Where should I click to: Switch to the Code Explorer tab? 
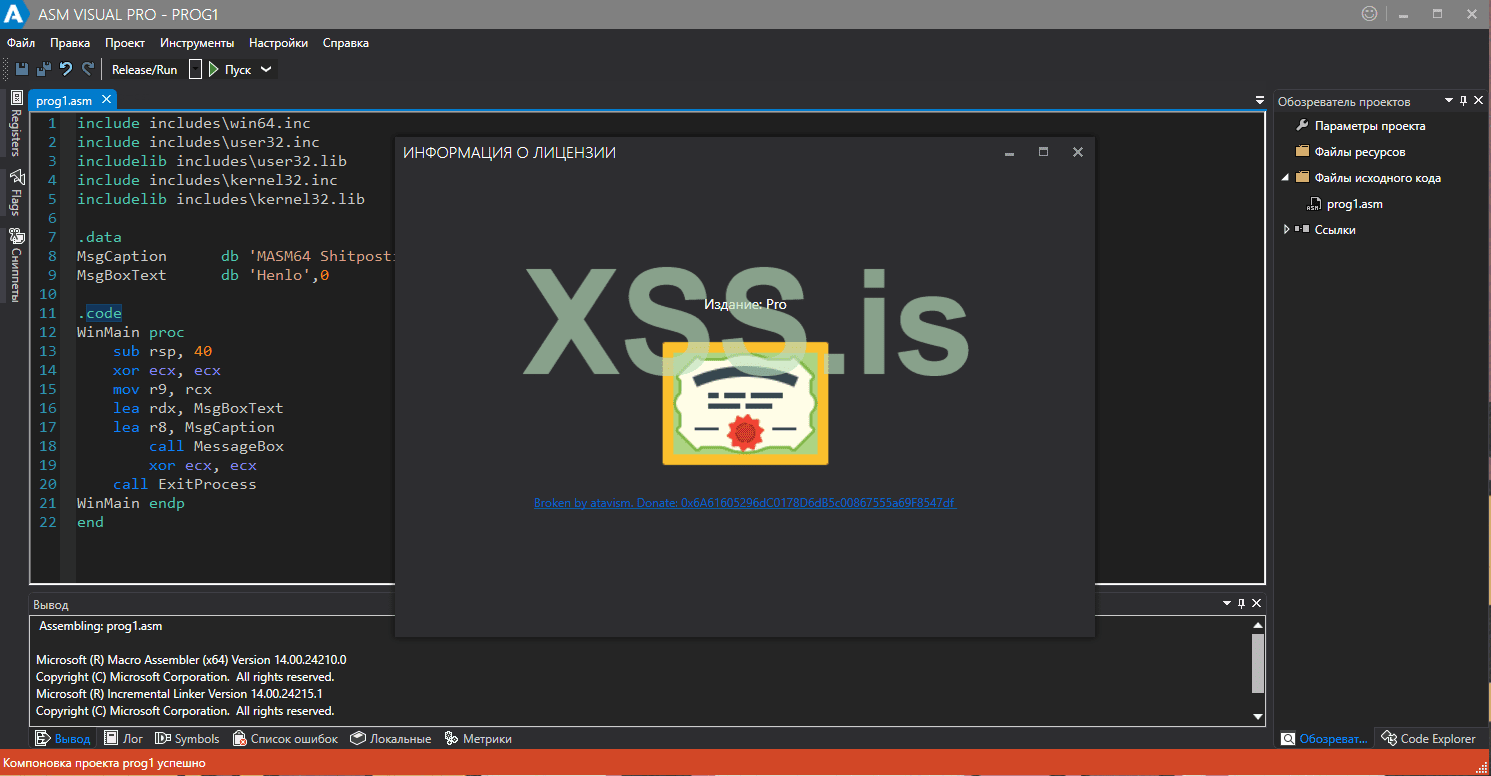tap(1428, 739)
